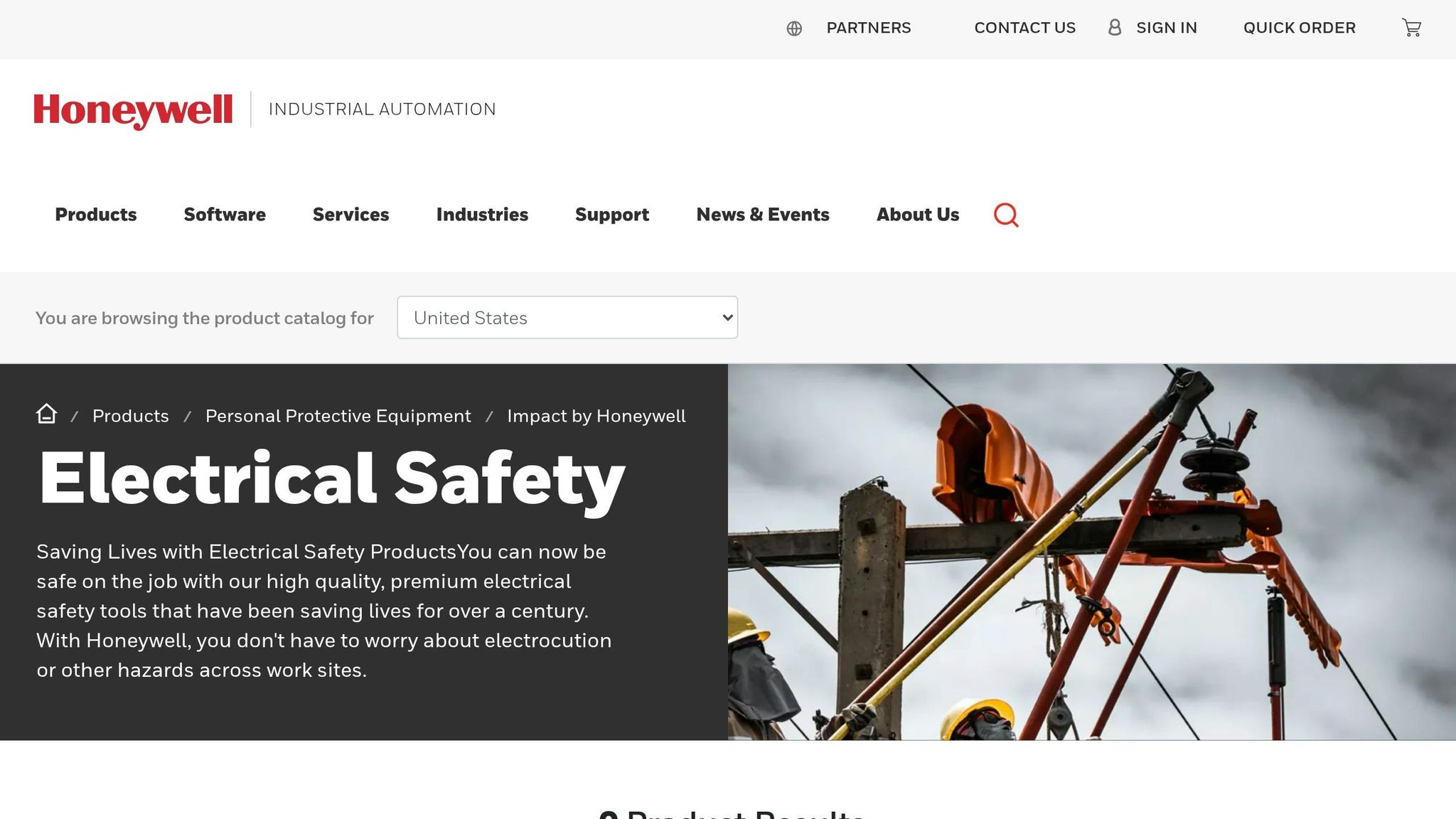The image size is (1456, 819).
Task: Open the Industries menu
Action: click(482, 215)
